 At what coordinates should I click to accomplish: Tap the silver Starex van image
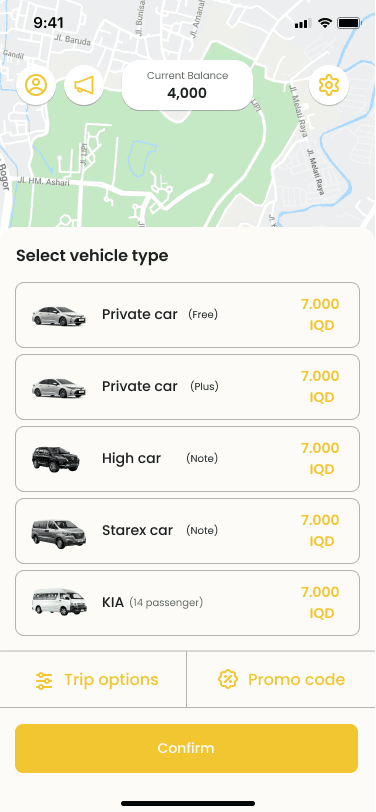point(59,533)
